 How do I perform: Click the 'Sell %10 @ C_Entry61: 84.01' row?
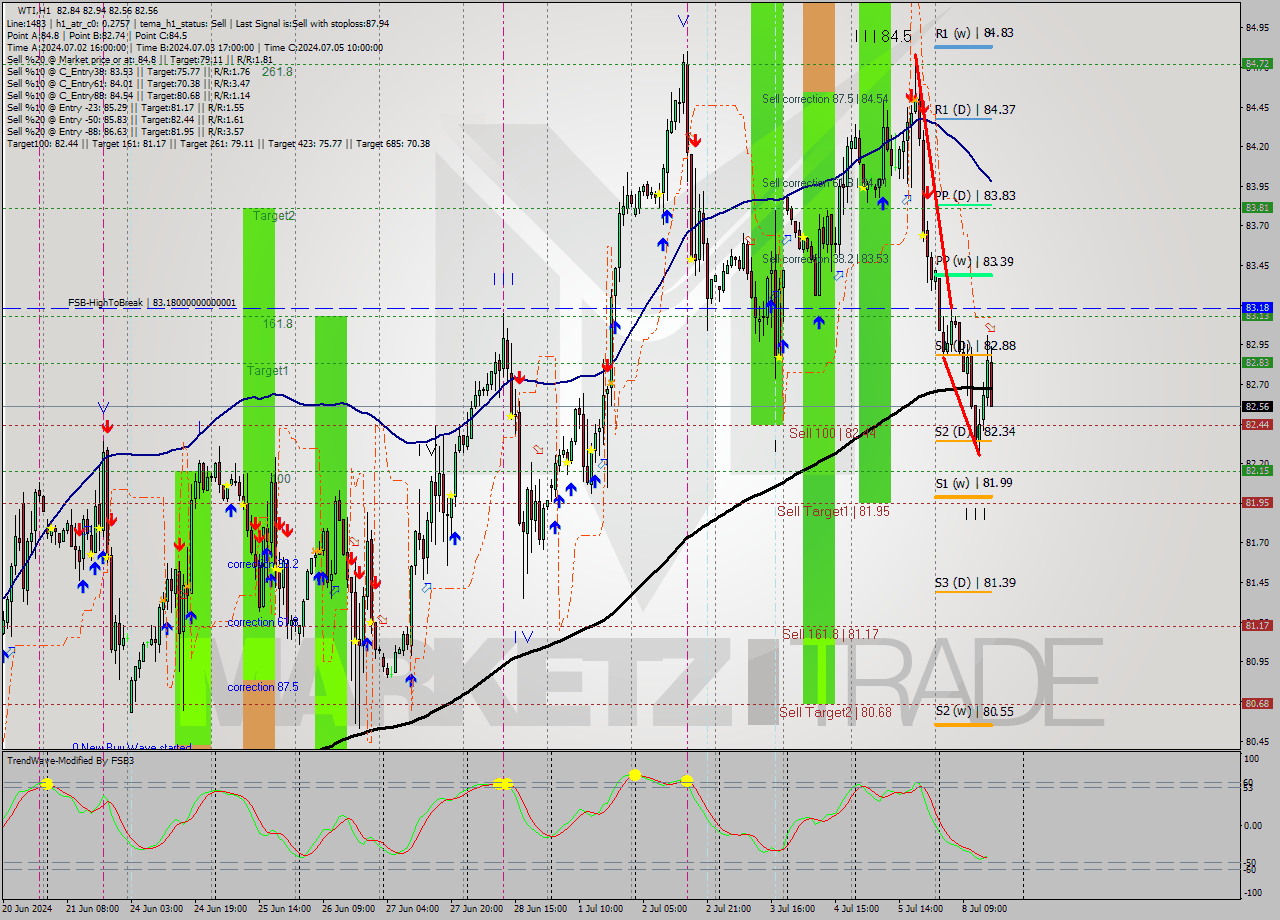click(128, 83)
